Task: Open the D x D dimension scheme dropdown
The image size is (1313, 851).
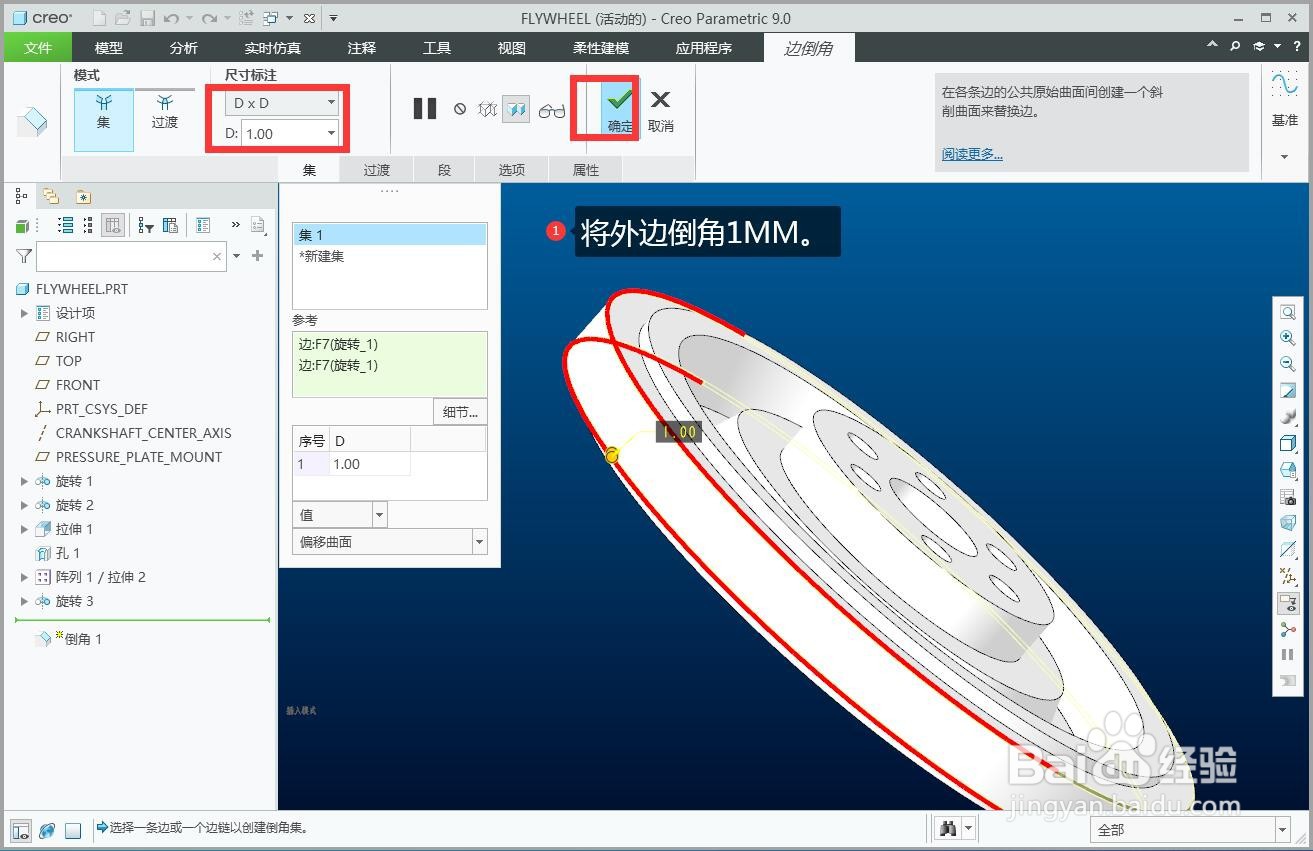Action: (282, 103)
